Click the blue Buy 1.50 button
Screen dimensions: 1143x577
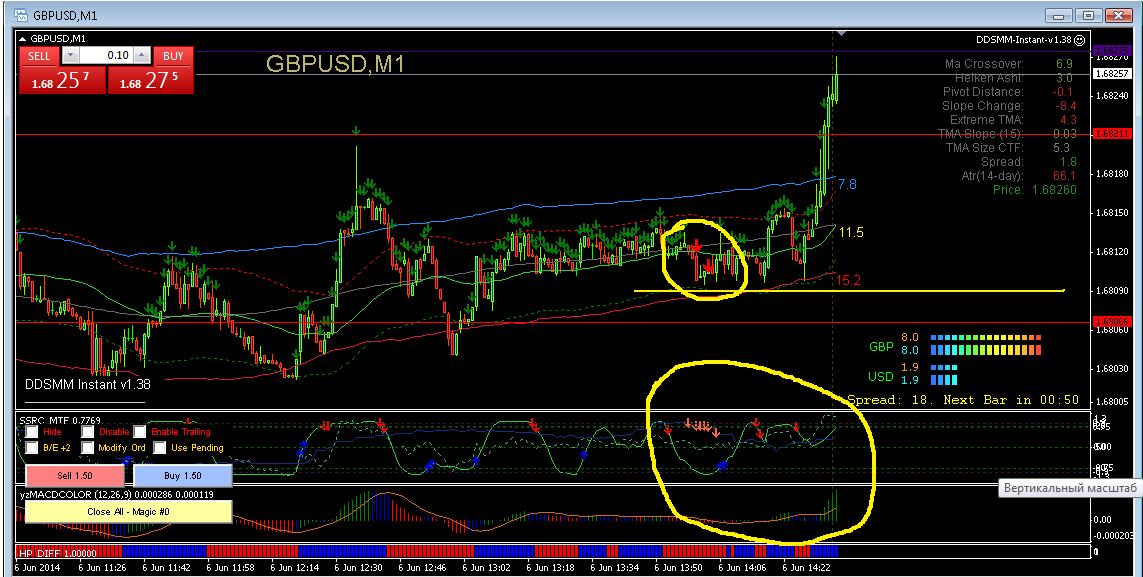click(182, 476)
